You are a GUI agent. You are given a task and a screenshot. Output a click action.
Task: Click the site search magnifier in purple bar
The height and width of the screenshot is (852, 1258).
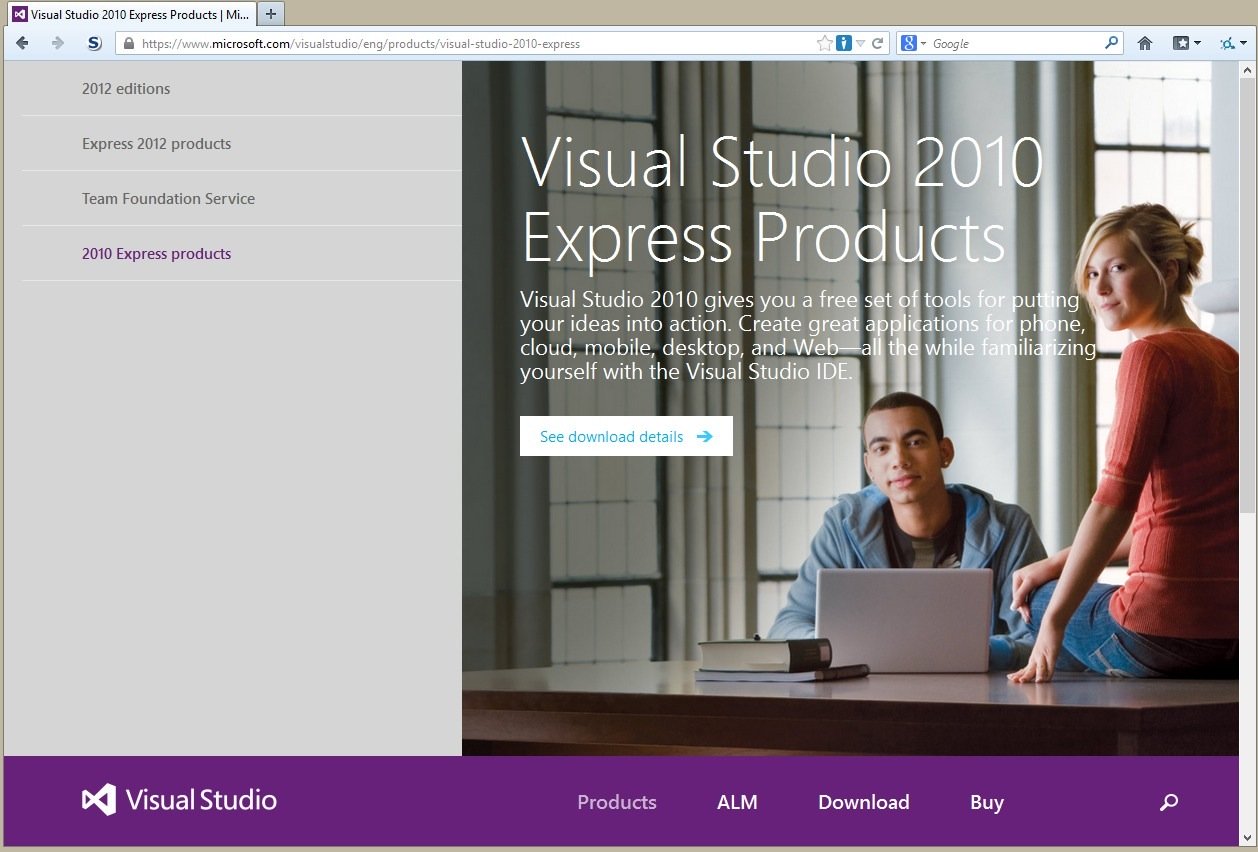point(1169,802)
